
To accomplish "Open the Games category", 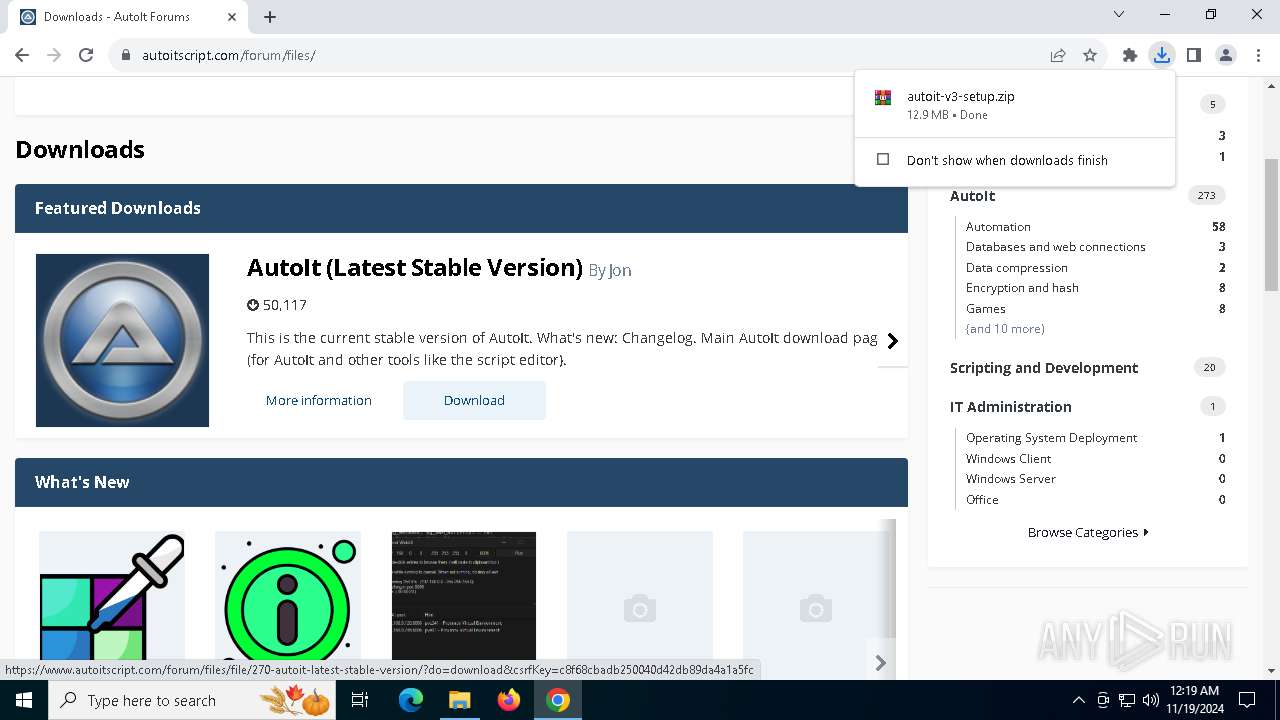I will [x=986, y=309].
